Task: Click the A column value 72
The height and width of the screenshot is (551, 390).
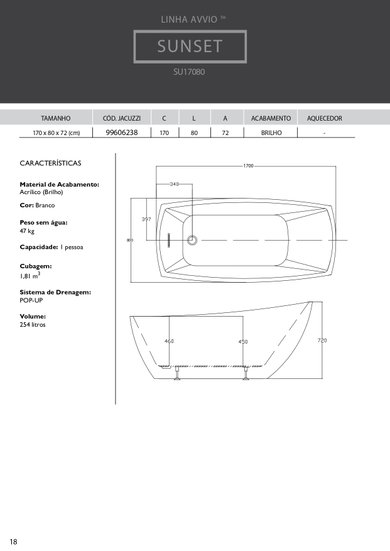Action: pos(225,133)
